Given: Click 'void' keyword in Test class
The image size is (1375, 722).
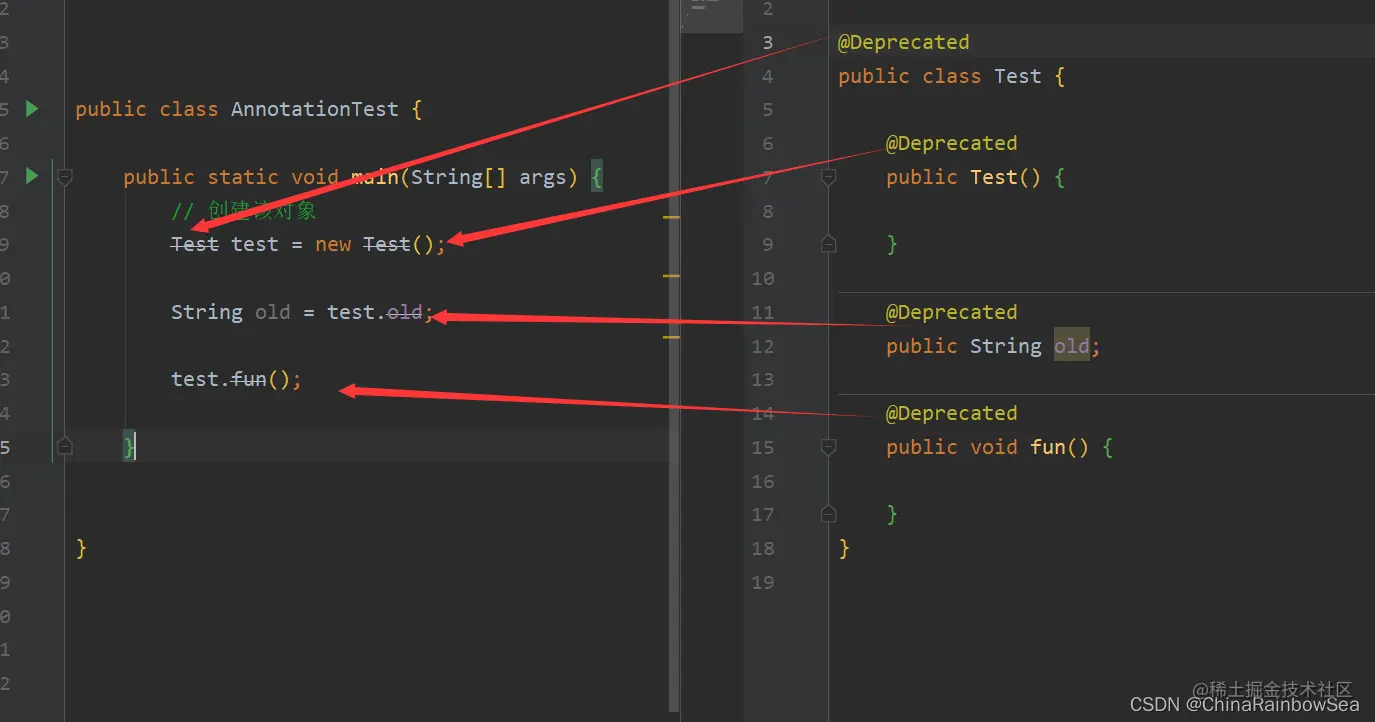Looking at the screenshot, I should [994, 447].
